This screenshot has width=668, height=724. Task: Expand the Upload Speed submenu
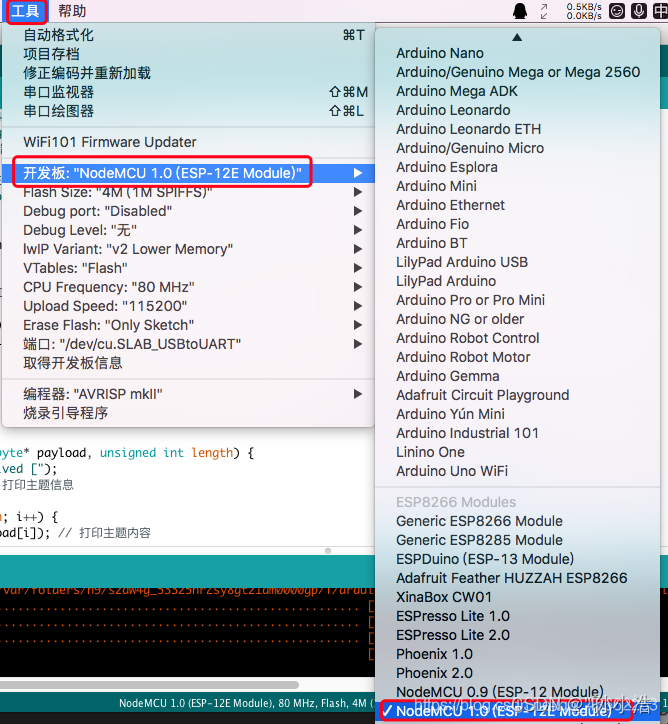pyautogui.click(x=188, y=306)
